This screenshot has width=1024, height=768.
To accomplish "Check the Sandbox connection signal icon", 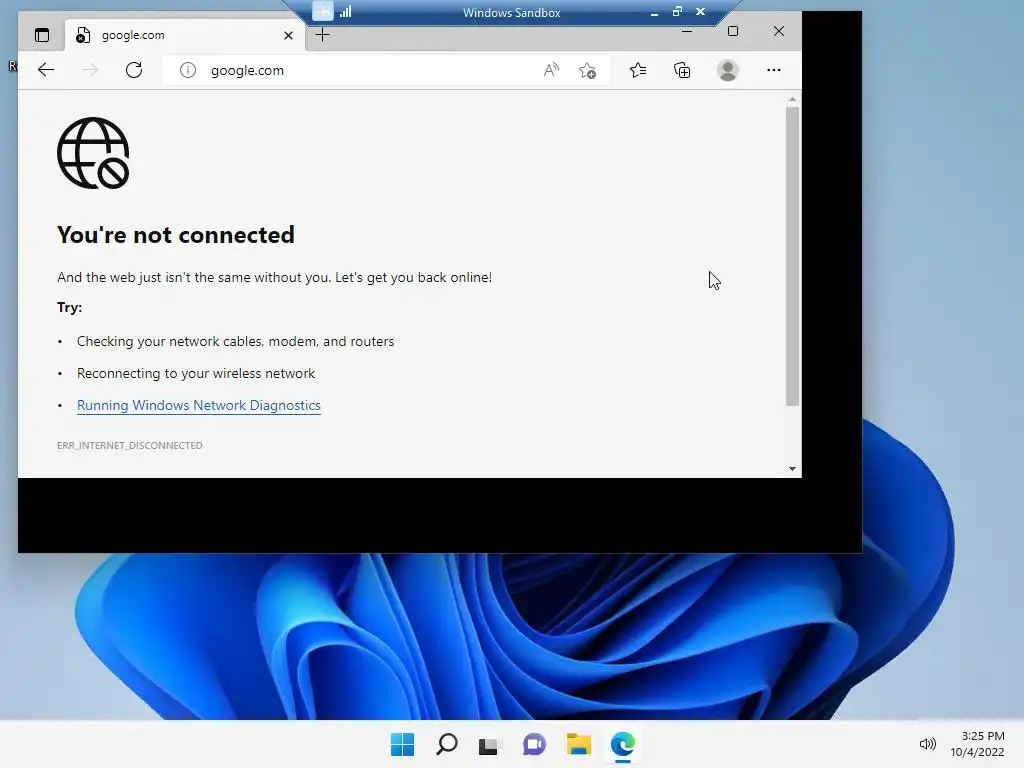I will tap(345, 11).
